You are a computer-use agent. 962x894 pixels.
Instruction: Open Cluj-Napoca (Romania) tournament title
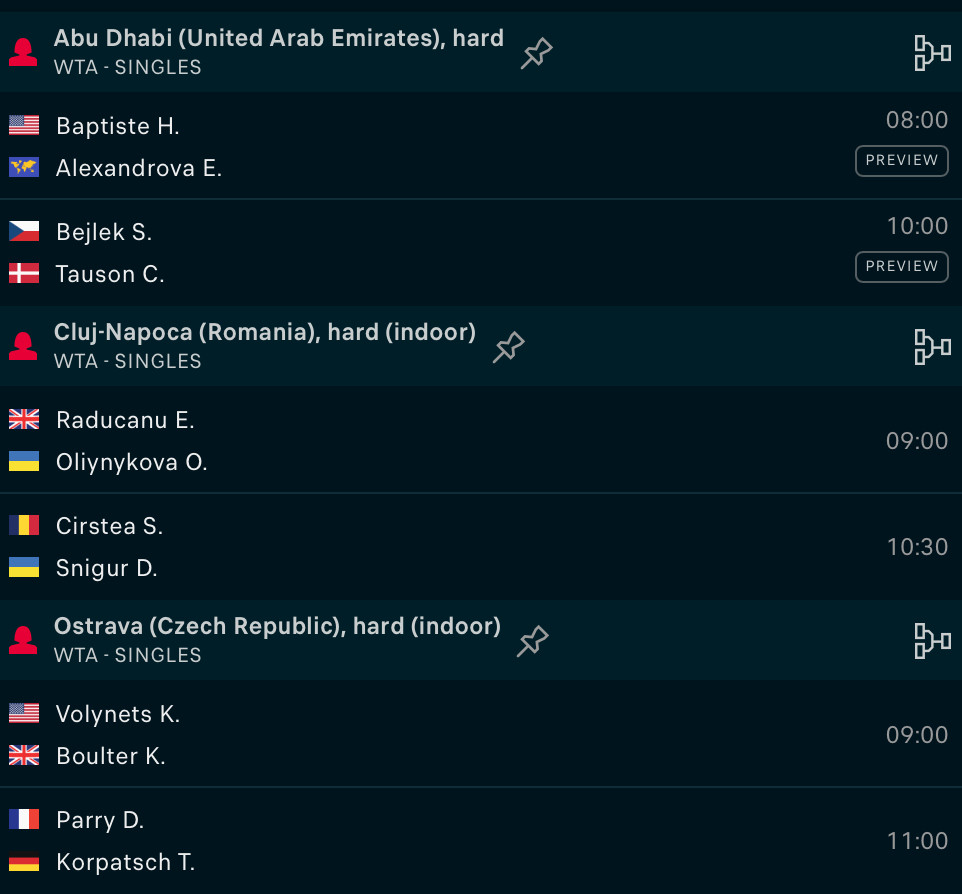click(x=265, y=332)
